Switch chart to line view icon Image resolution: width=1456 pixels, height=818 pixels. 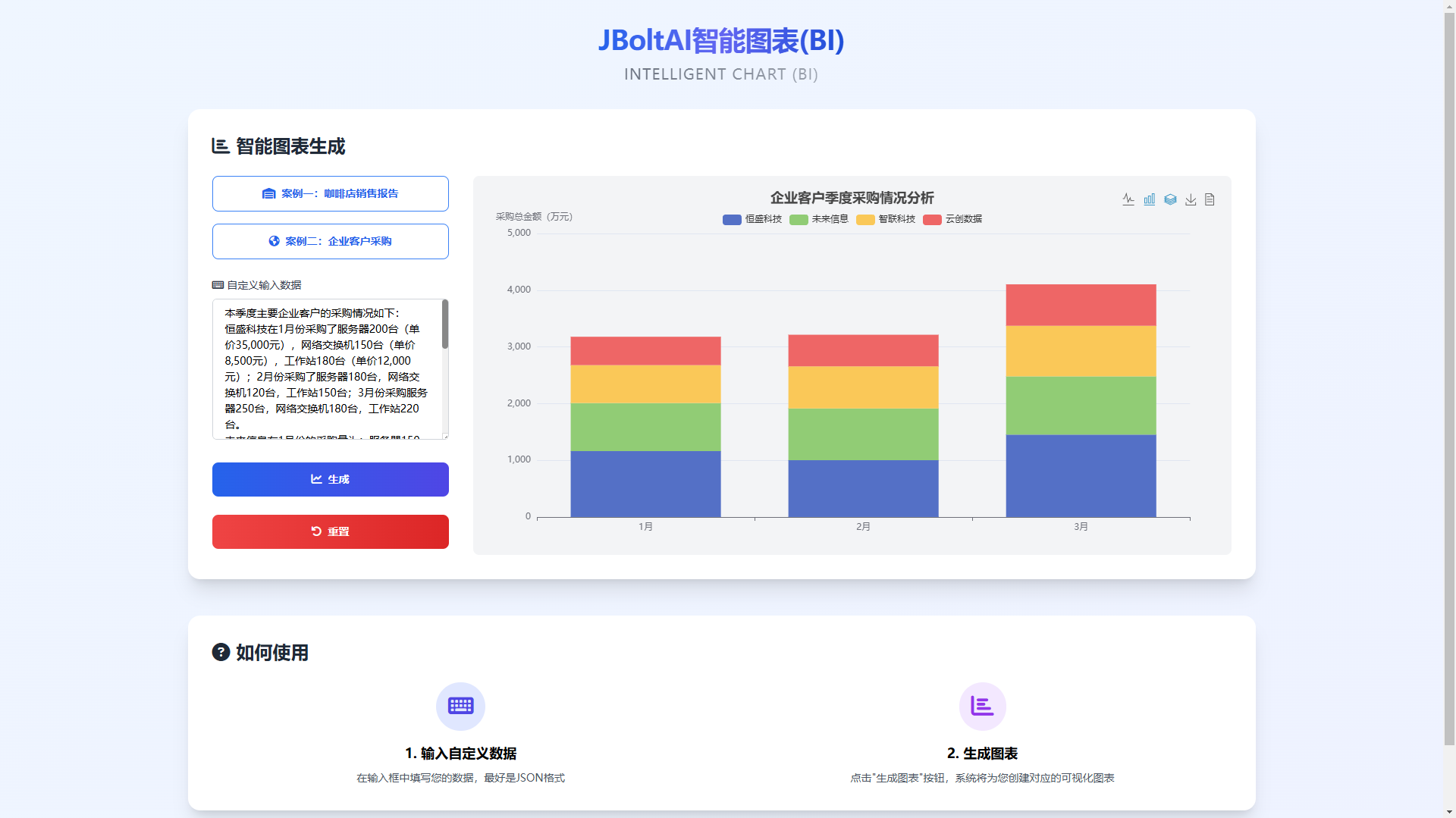(x=1128, y=199)
